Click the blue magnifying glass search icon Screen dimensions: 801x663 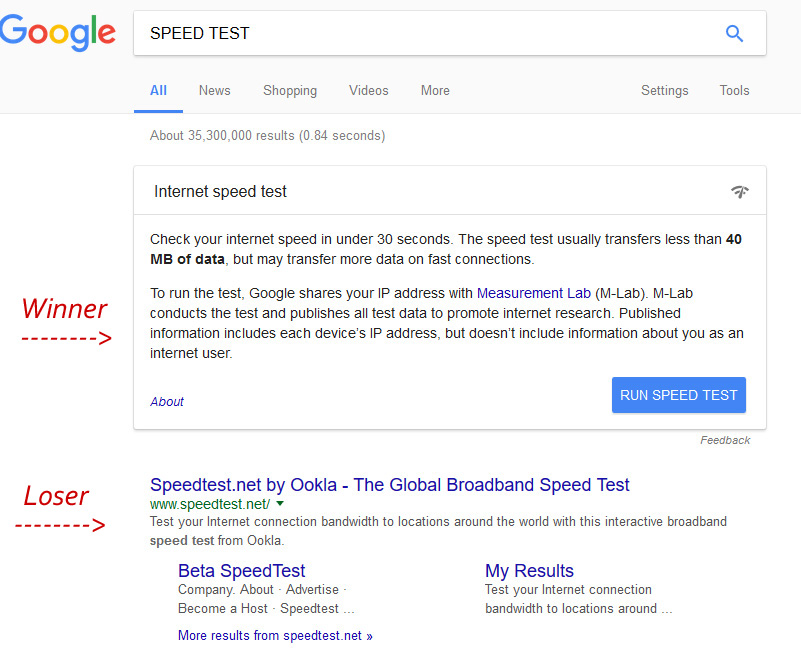734,34
